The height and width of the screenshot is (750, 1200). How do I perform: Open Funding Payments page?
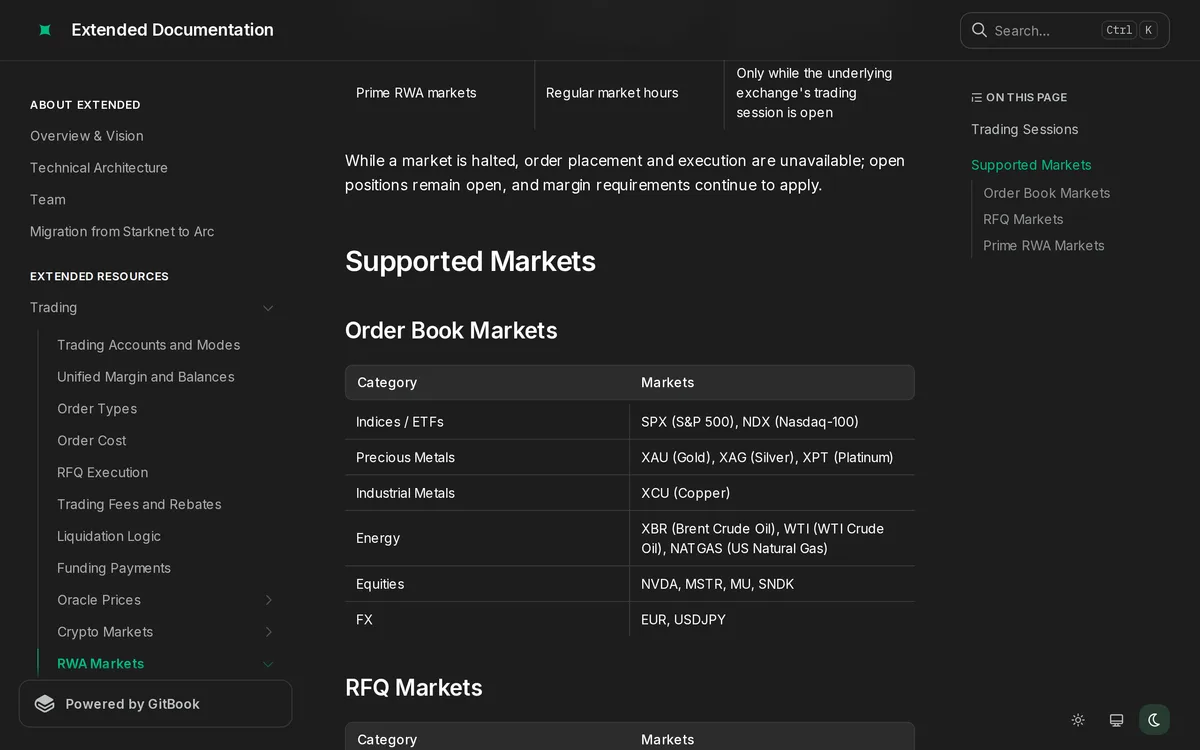(x=114, y=568)
